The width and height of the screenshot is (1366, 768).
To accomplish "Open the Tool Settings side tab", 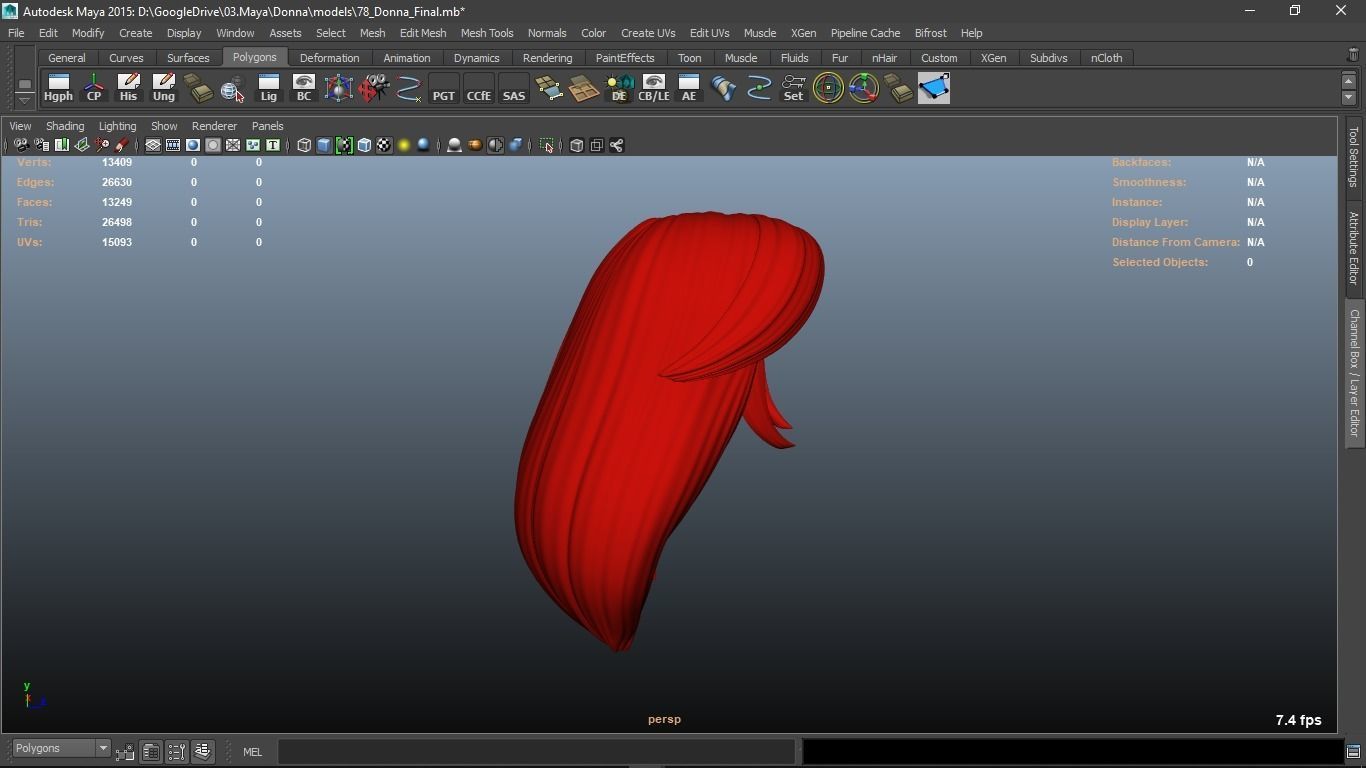I will click(1354, 156).
